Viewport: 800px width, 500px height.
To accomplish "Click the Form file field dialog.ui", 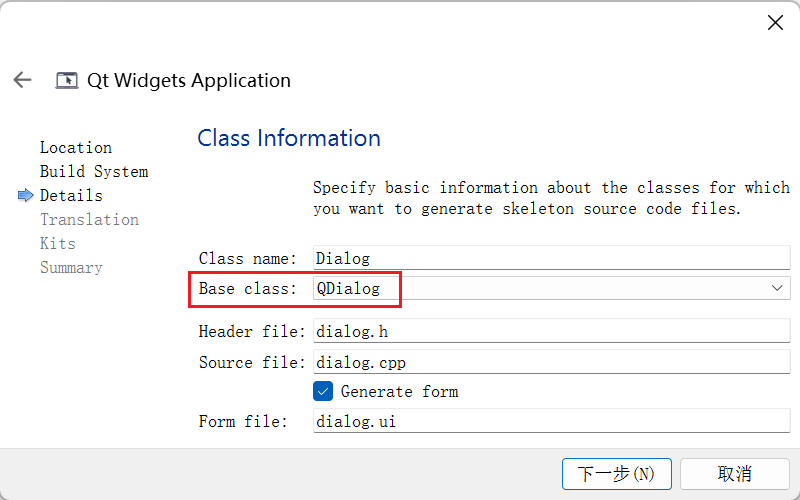I will point(552,421).
